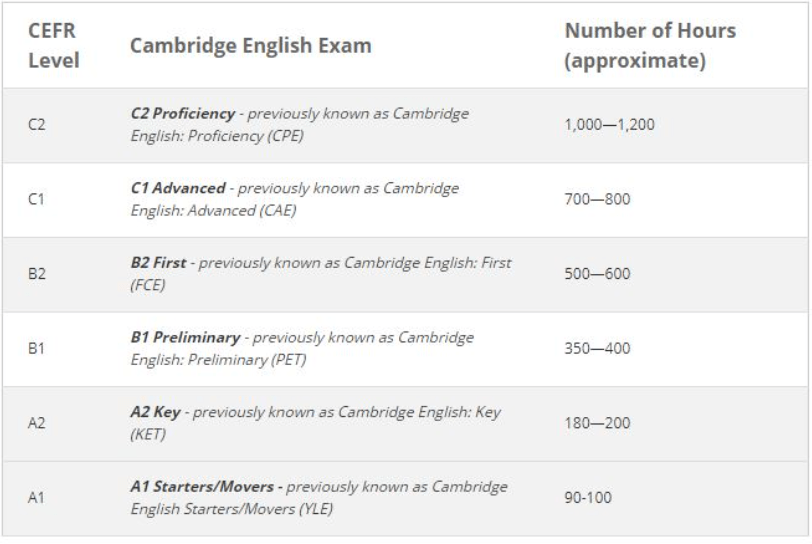This screenshot has width=812, height=544.
Task: Select the 500—600 hours cell
Action: tap(598, 274)
